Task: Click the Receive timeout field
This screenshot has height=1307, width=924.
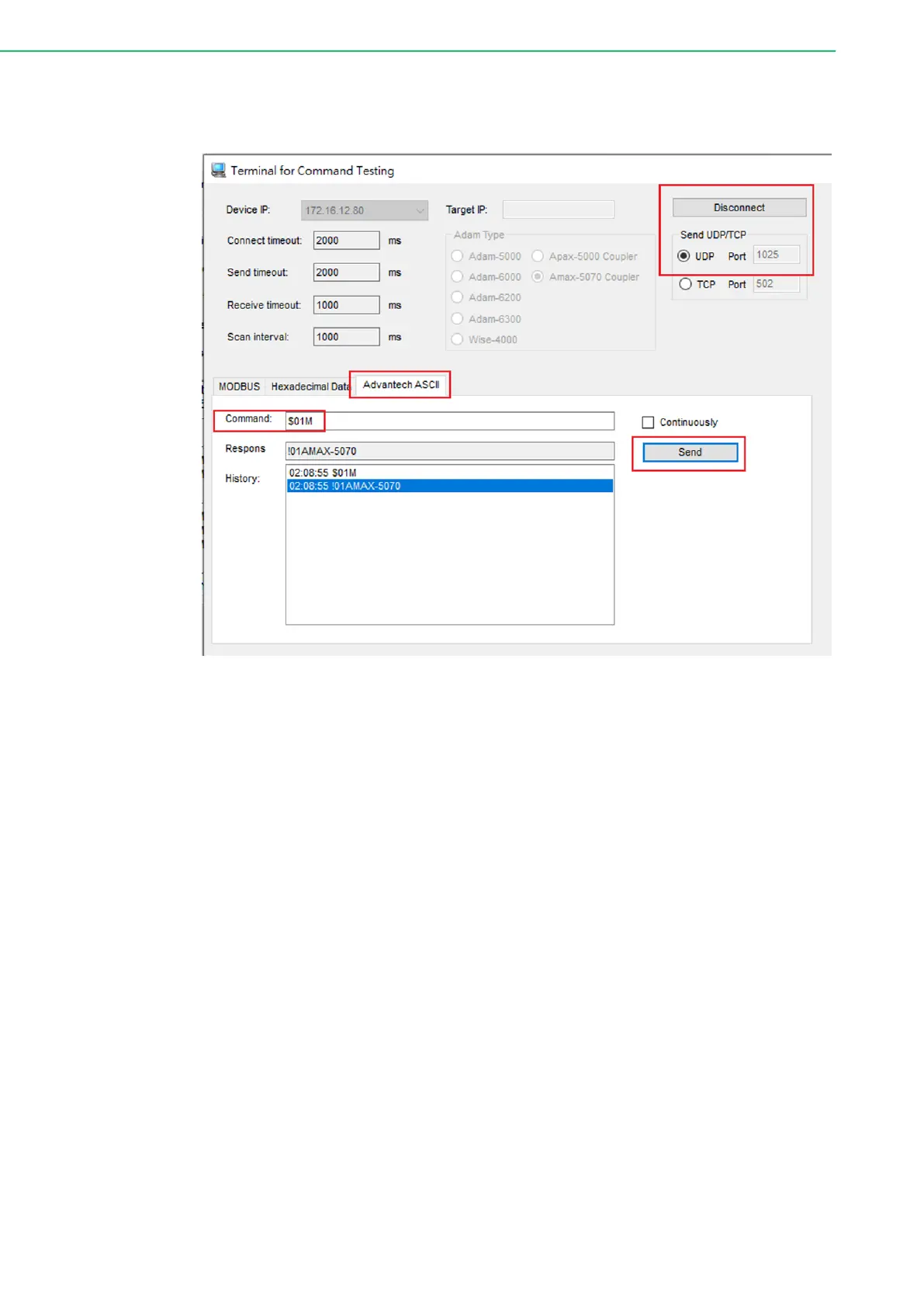Action: (x=346, y=305)
